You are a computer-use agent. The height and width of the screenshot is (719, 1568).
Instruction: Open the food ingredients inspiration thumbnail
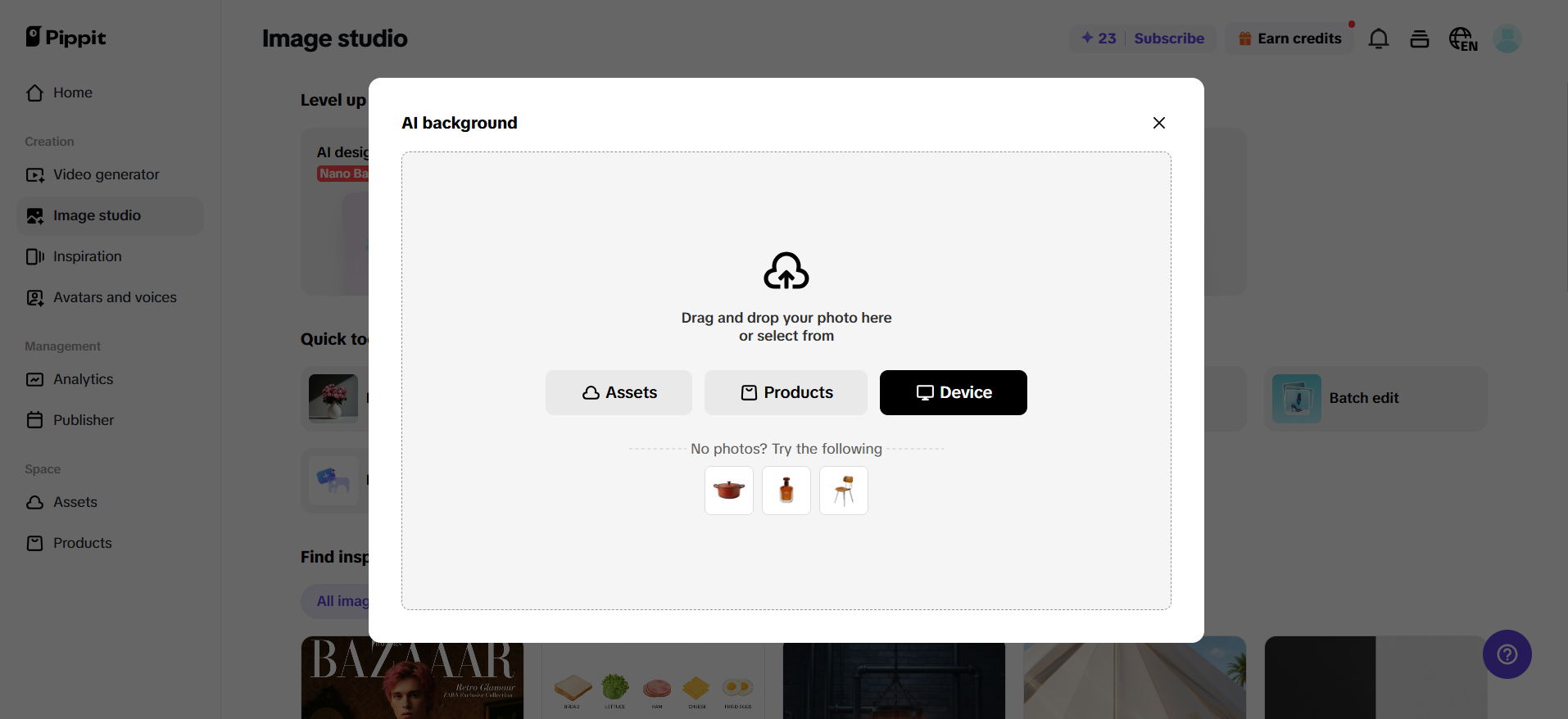coord(653,680)
